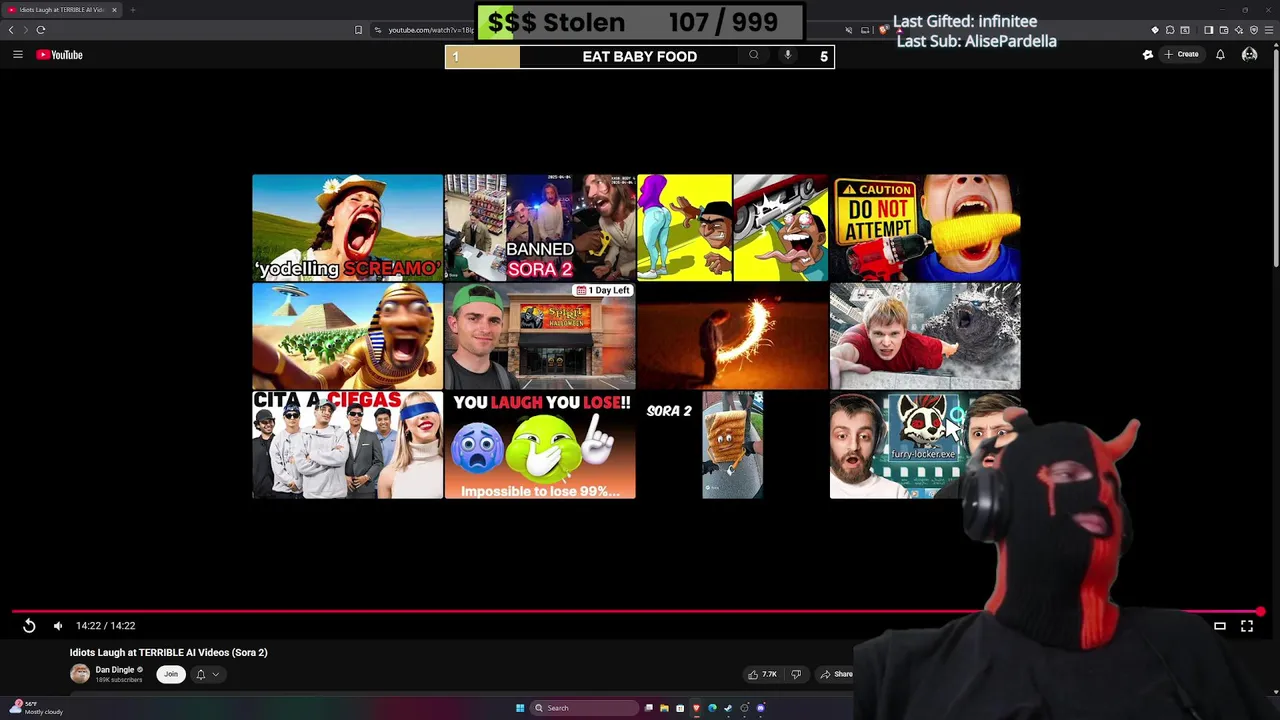Screen dimensions: 1280x720
Task: Start a YouTube search with magnifier icon
Action: [754, 56]
